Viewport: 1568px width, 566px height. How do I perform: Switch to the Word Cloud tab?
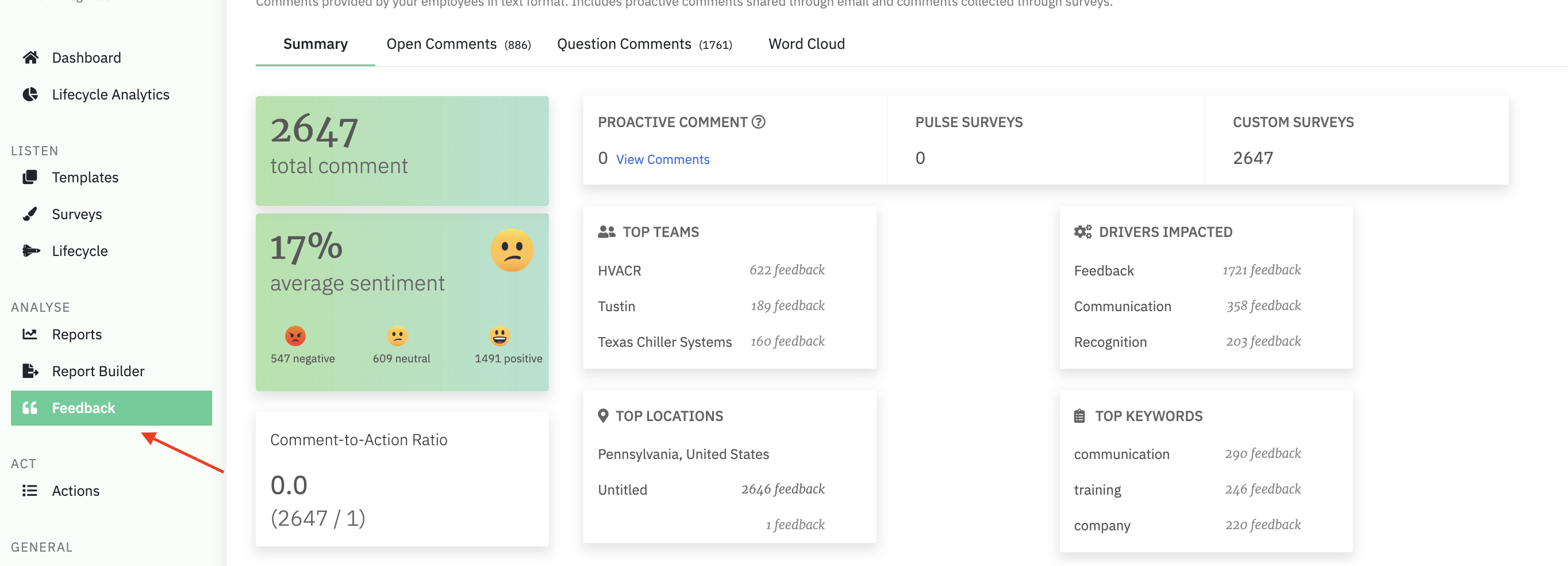pyautogui.click(x=806, y=44)
